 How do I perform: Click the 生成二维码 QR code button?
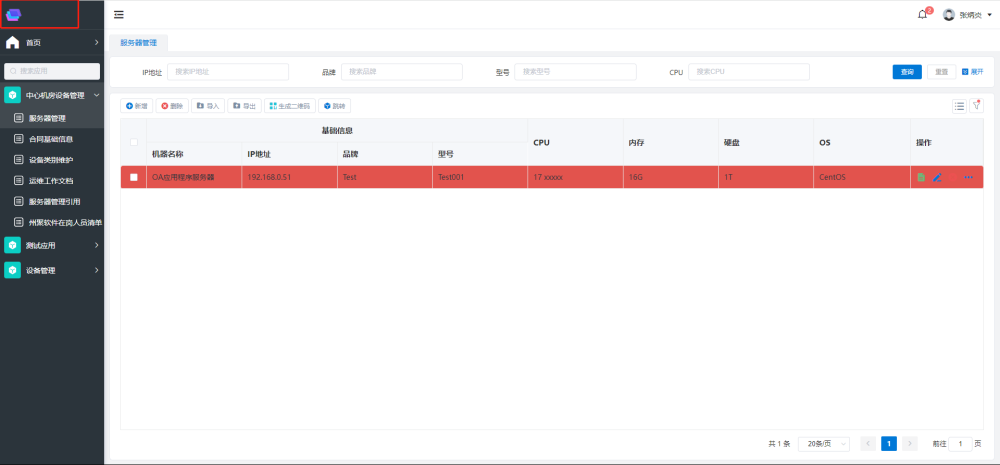[290, 105]
